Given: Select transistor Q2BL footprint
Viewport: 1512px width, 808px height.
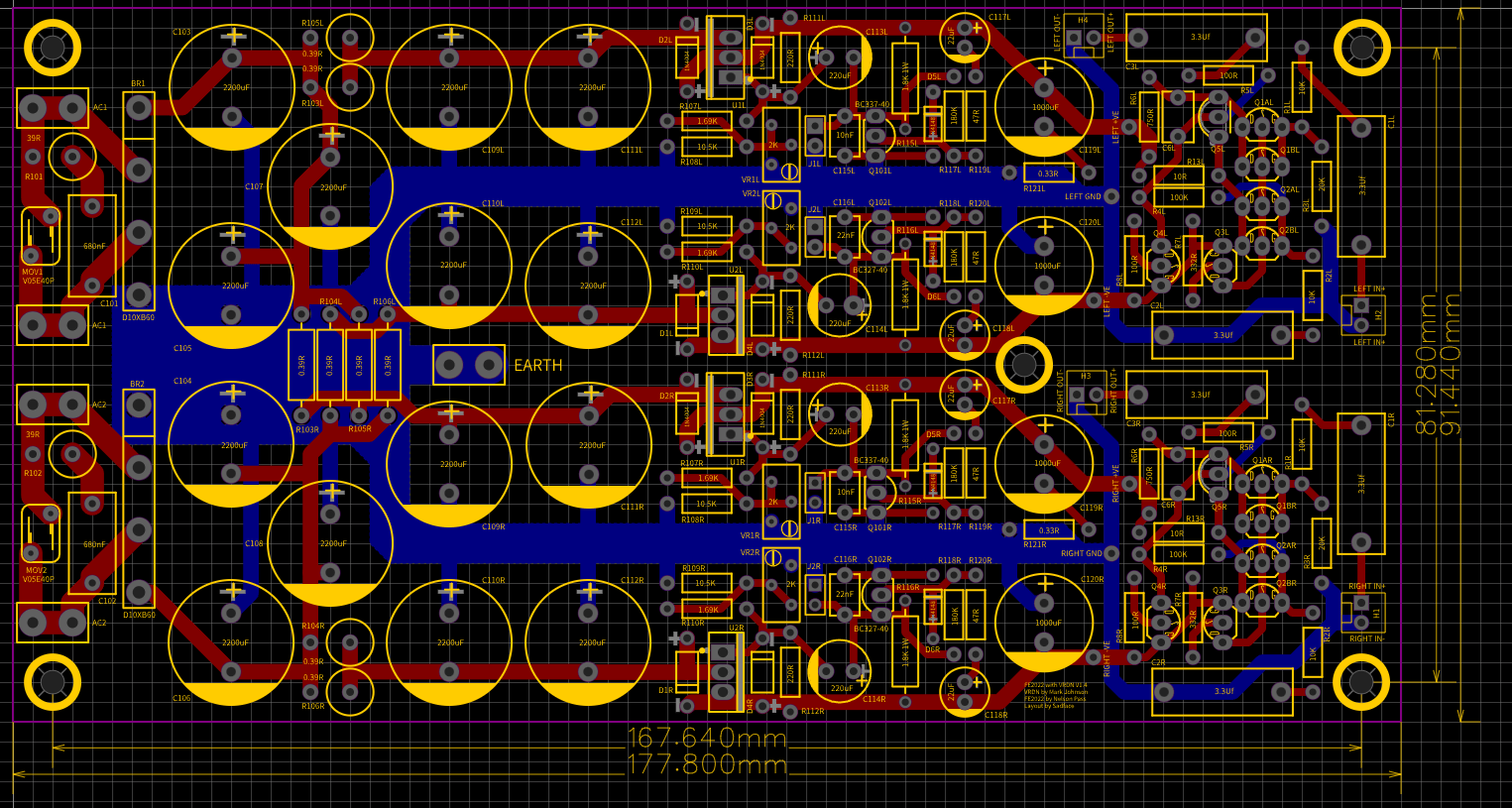Looking at the screenshot, I should (1262, 246).
